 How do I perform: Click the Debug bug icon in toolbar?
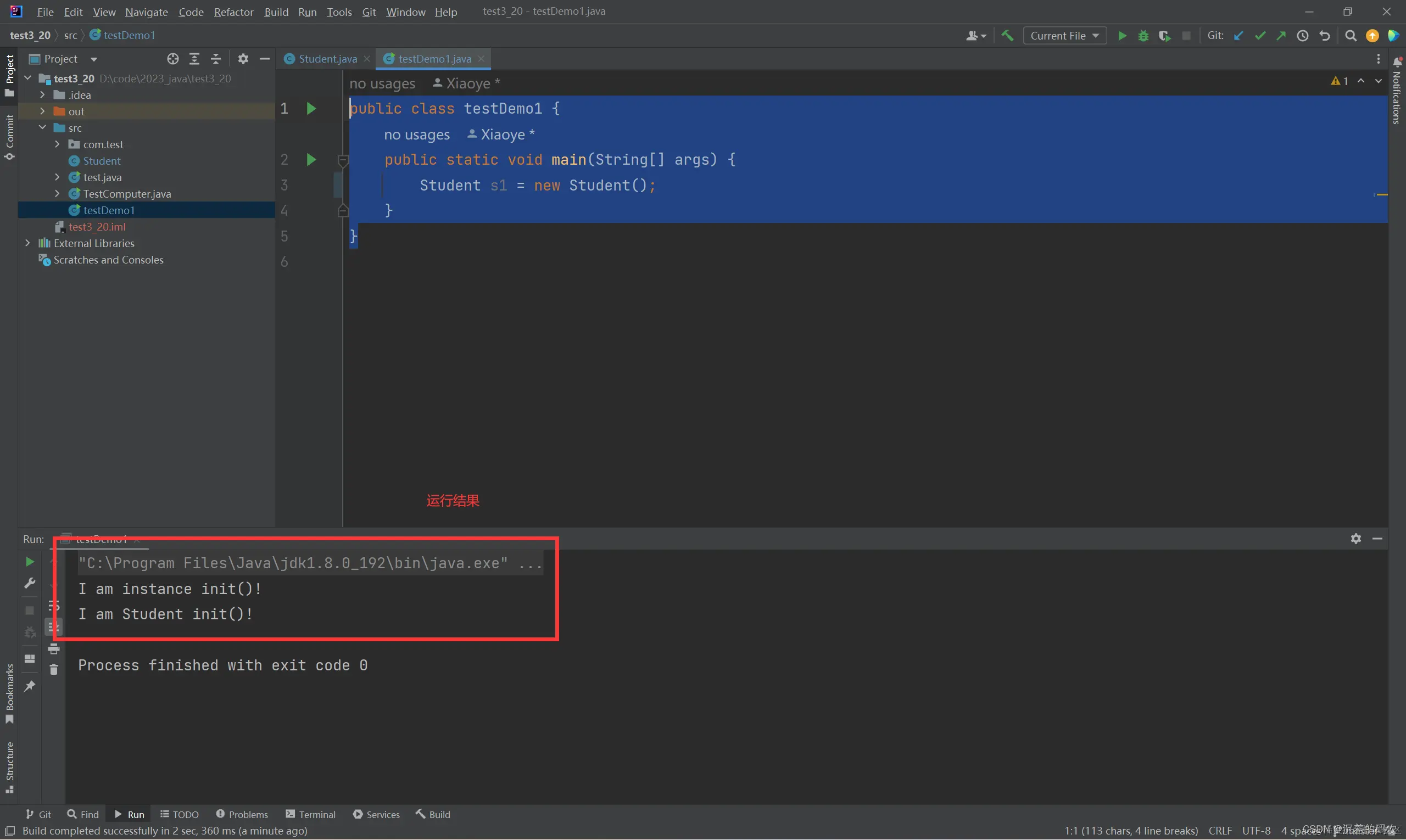[1143, 36]
